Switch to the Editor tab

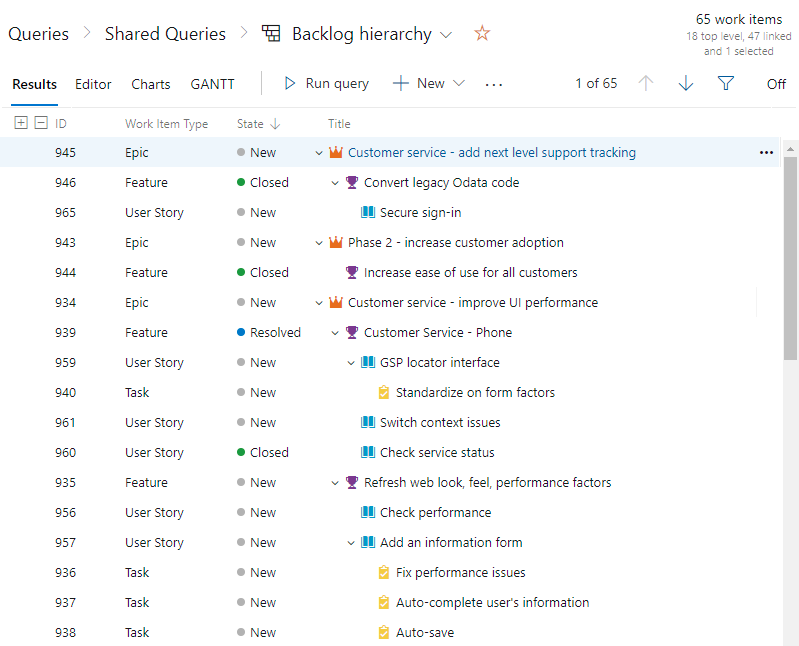[93, 84]
